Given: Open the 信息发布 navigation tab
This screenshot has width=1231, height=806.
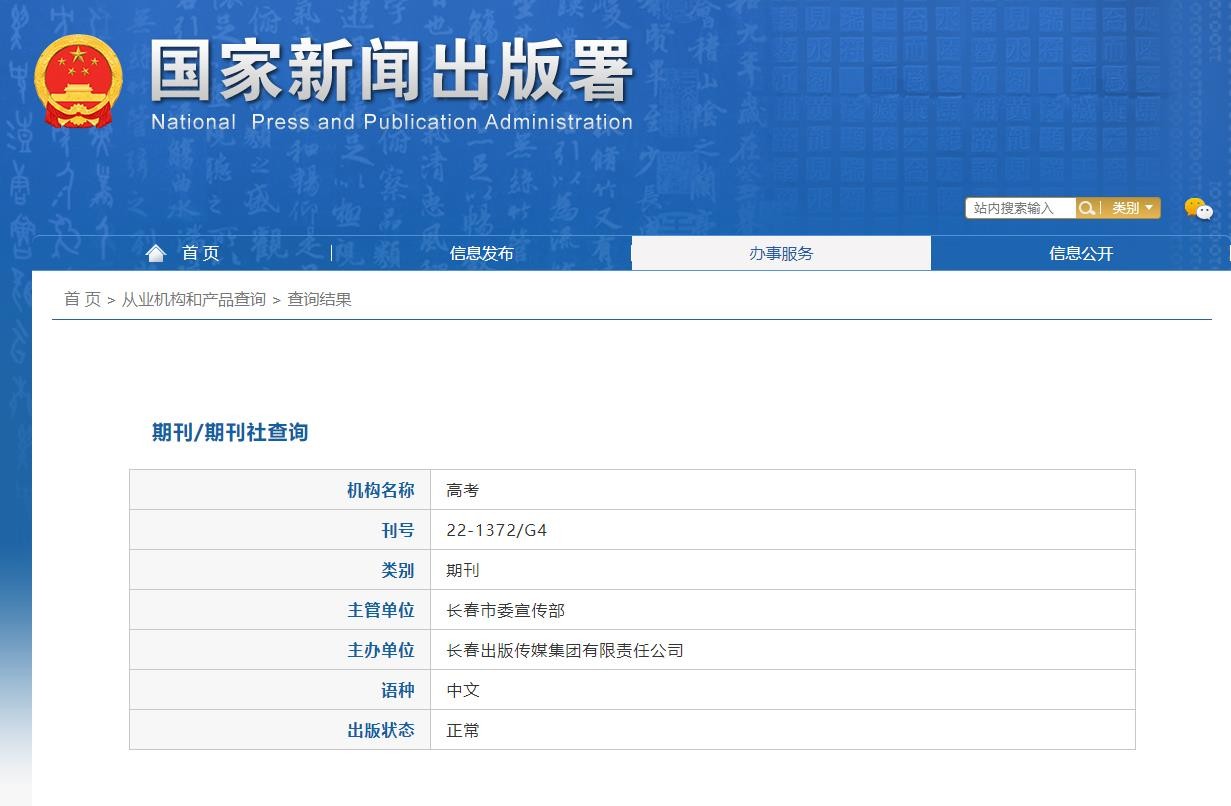Looking at the screenshot, I should 481,253.
